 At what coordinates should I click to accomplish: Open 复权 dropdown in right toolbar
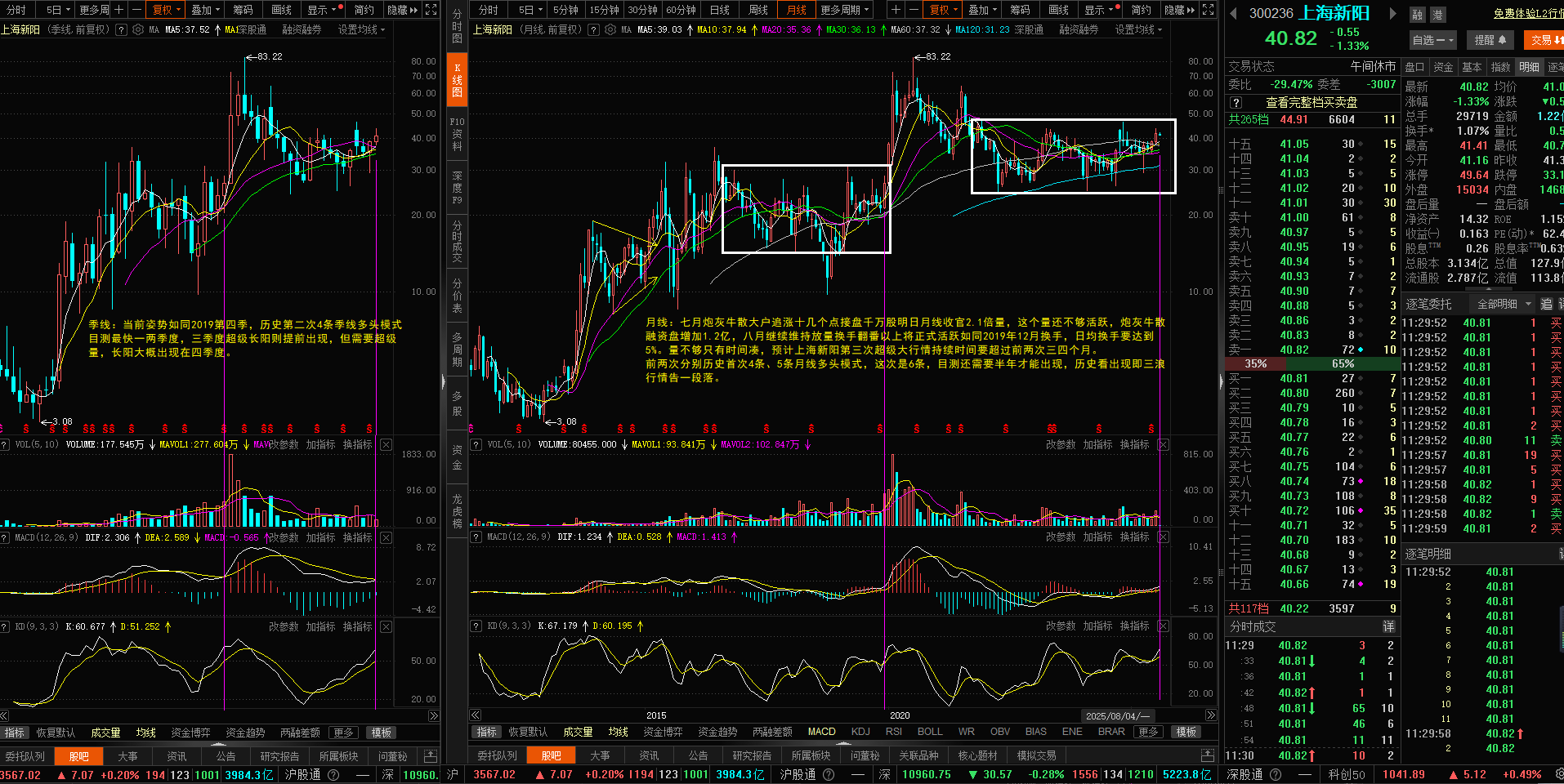944,10
